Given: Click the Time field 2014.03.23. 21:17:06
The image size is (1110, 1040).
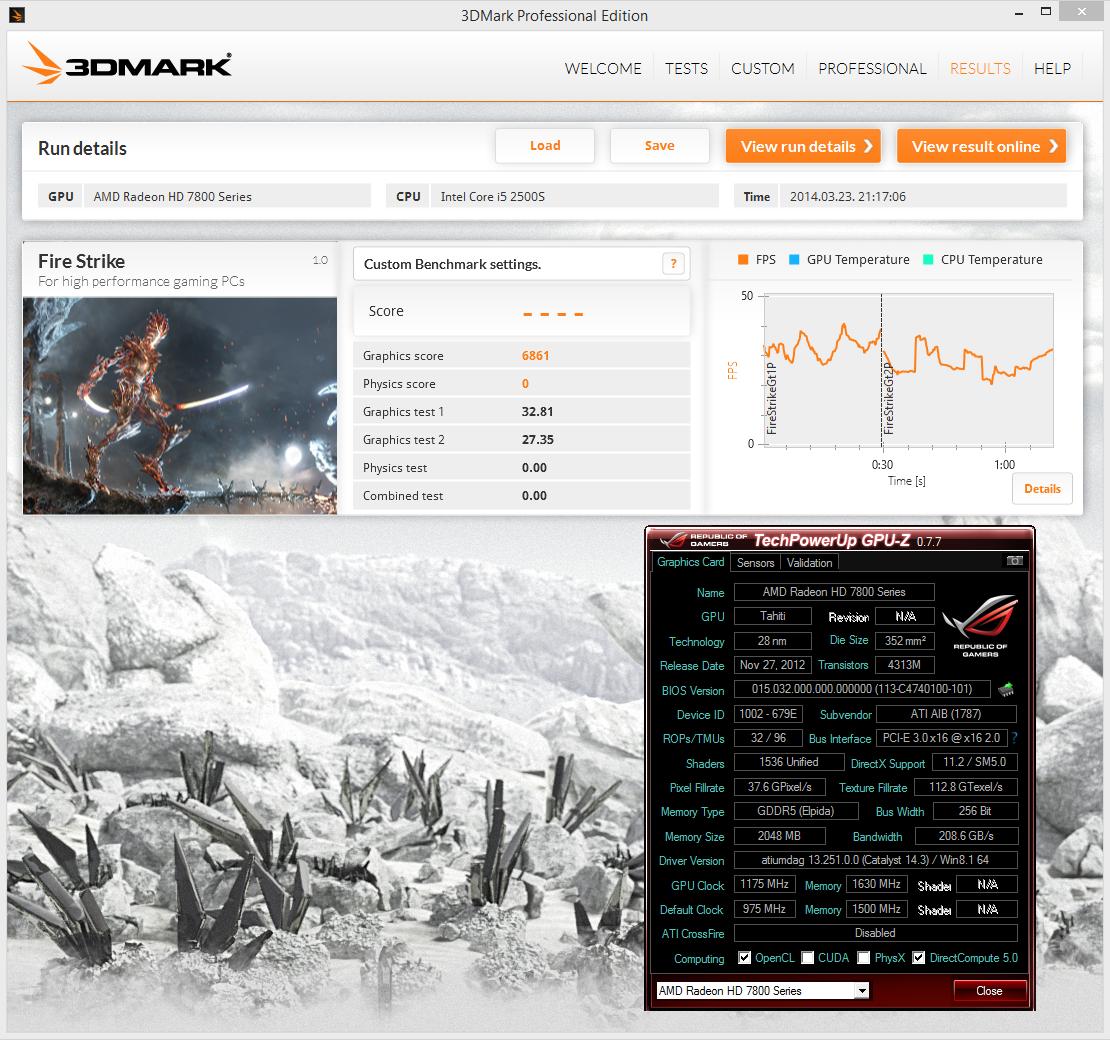Looking at the screenshot, I should pos(922,196).
